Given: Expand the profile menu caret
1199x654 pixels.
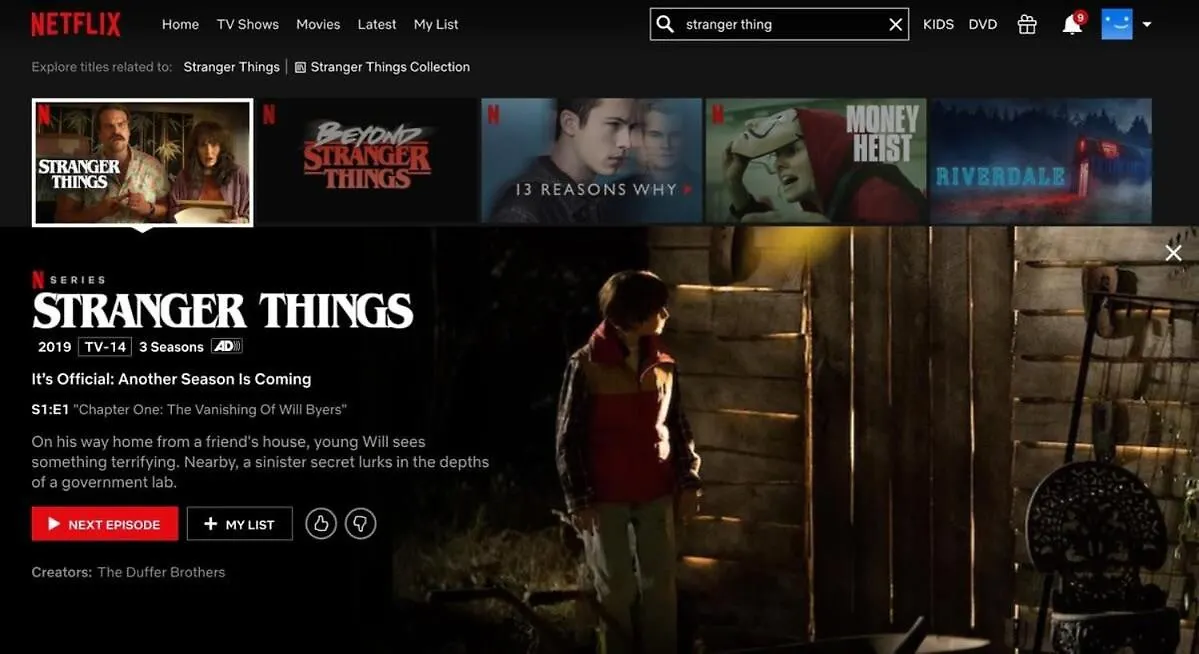Looking at the screenshot, I should coord(1147,24).
